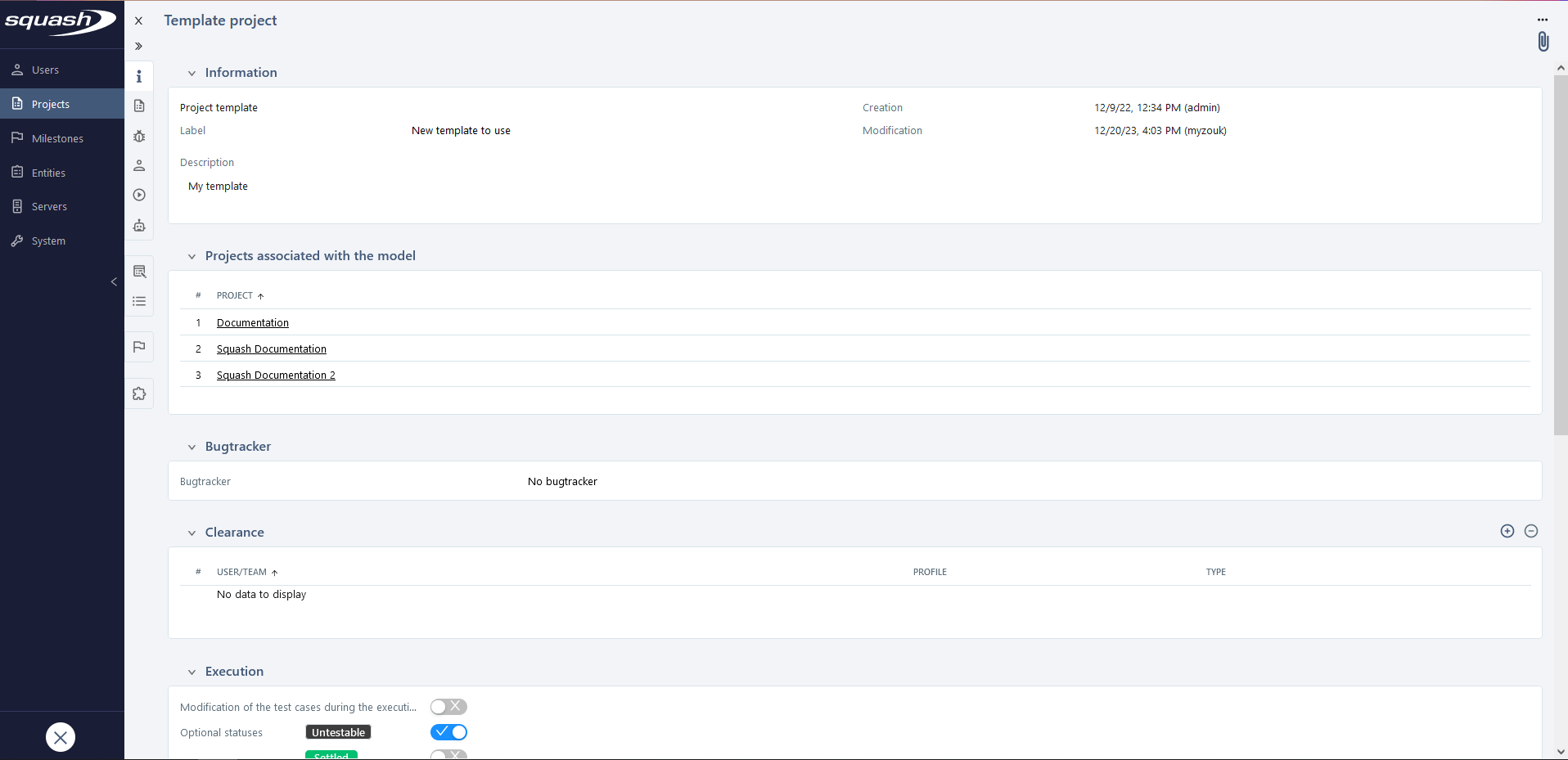Collapse the Information section

pyautogui.click(x=191, y=73)
